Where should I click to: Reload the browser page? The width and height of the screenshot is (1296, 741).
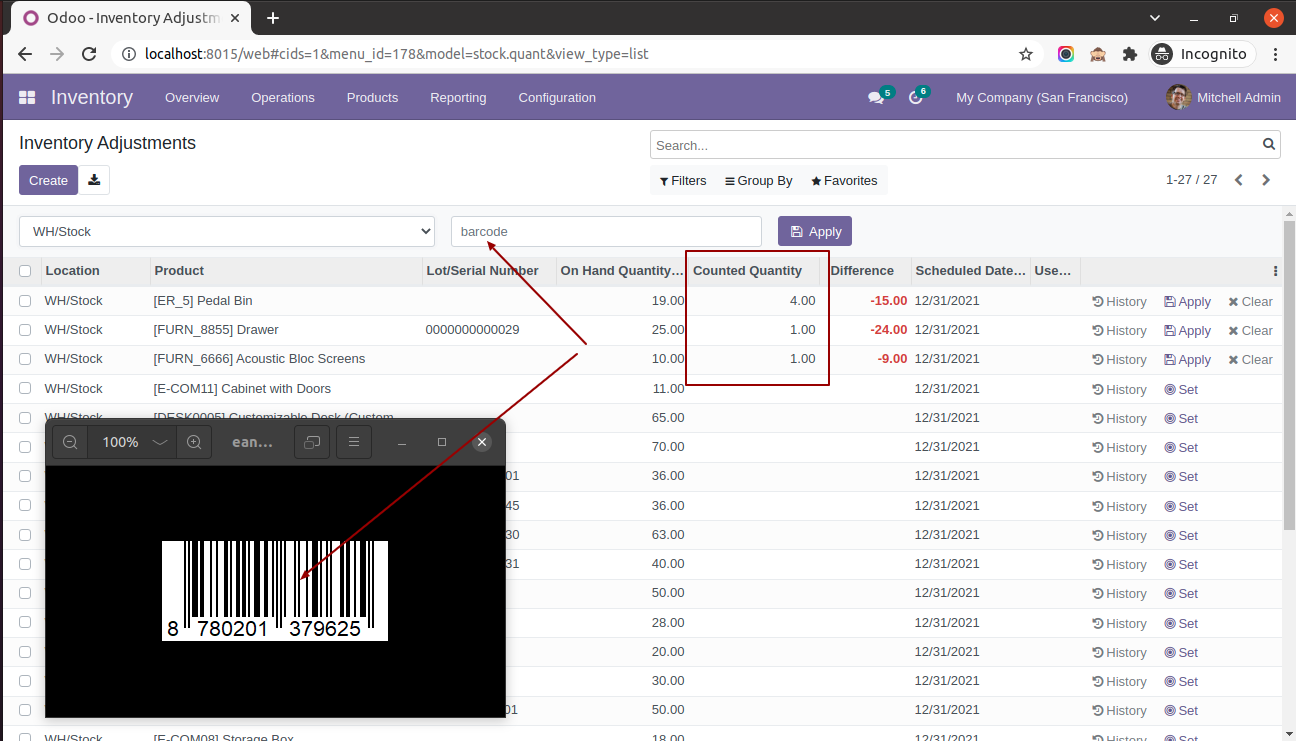coord(89,54)
